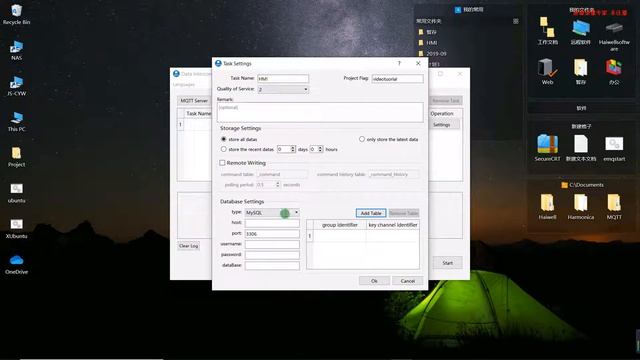This screenshot has height=360, width=640.
Task: Click the port field showing 3306
Action: (x=272, y=233)
